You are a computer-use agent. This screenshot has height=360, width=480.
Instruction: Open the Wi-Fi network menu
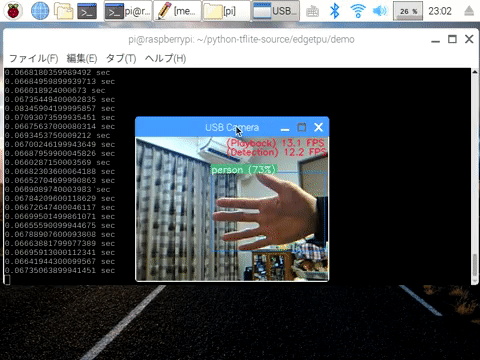pos(358,11)
